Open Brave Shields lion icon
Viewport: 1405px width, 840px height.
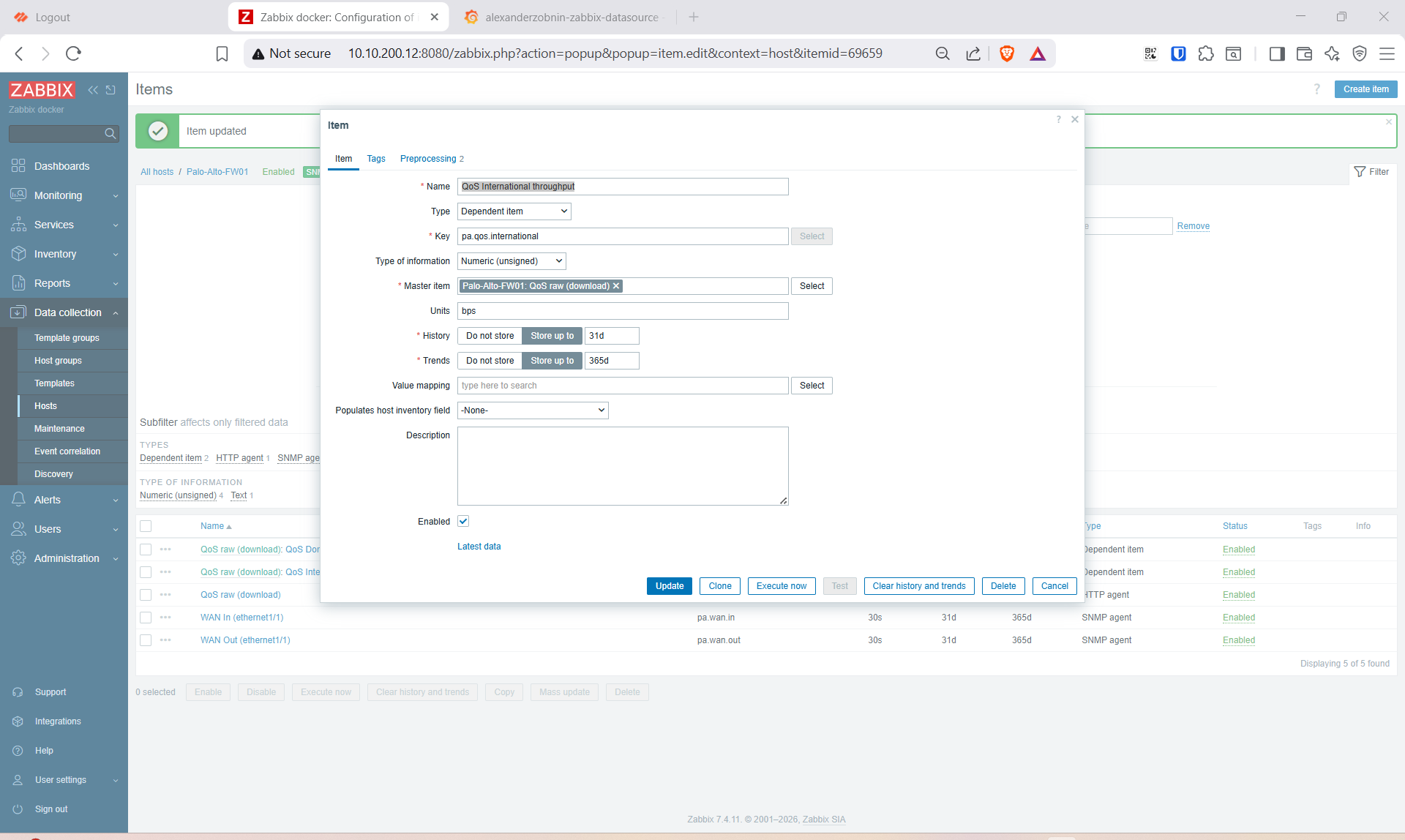coord(1007,53)
